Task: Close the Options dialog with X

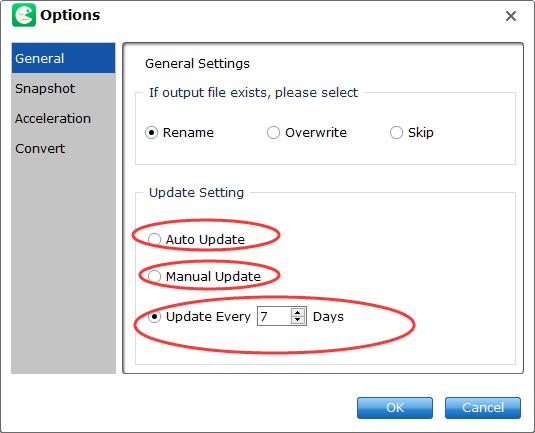Action: (x=510, y=16)
